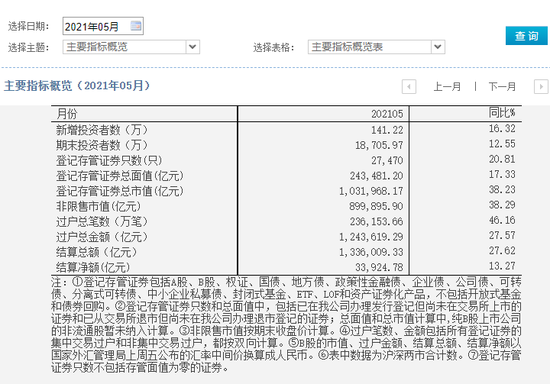Screen dimensions: 550x384
Task: Select the year-on-year value 27.57
Action: (x=502, y=235)
